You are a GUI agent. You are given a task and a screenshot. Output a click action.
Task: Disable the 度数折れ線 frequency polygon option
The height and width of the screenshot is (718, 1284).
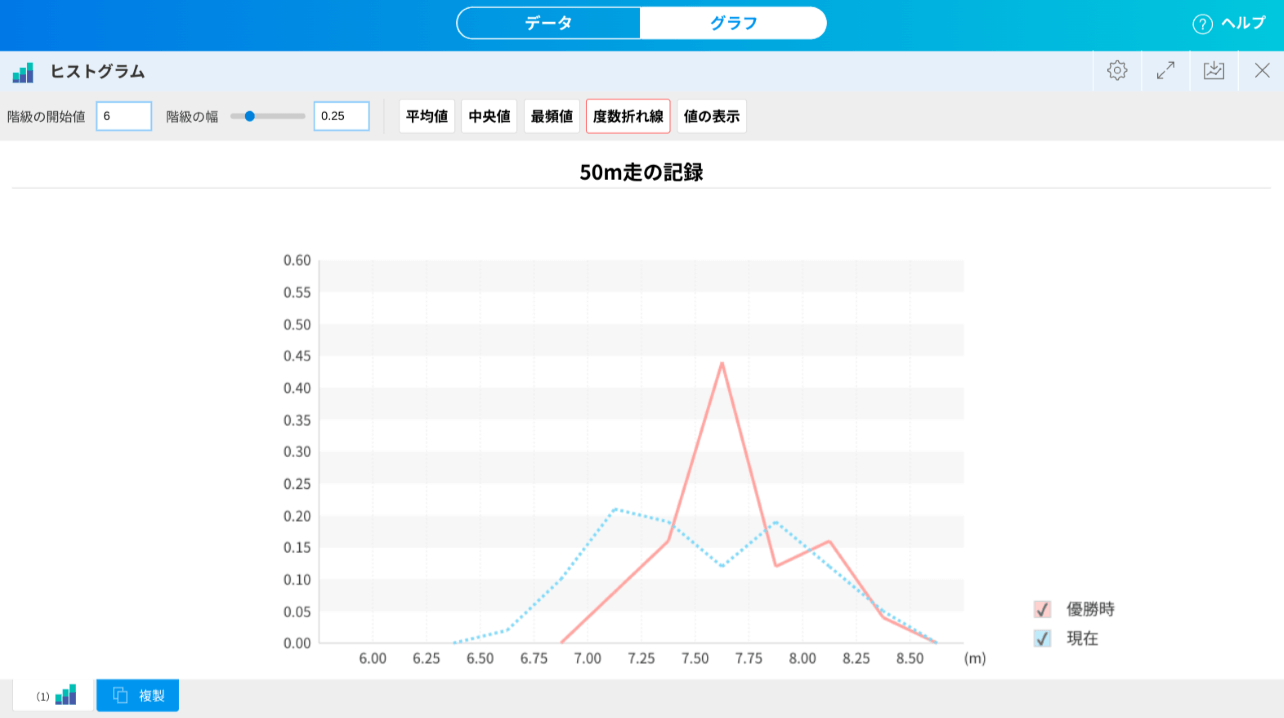(628, 116)
